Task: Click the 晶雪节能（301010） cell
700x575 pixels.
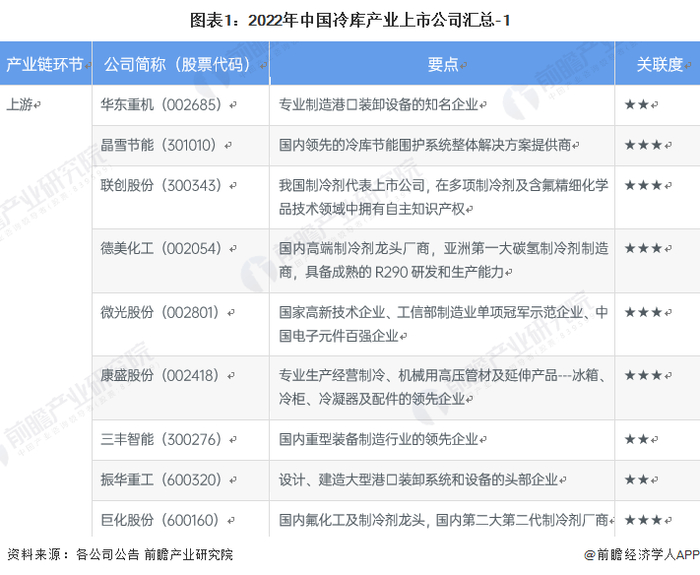Action: [181, 145]
